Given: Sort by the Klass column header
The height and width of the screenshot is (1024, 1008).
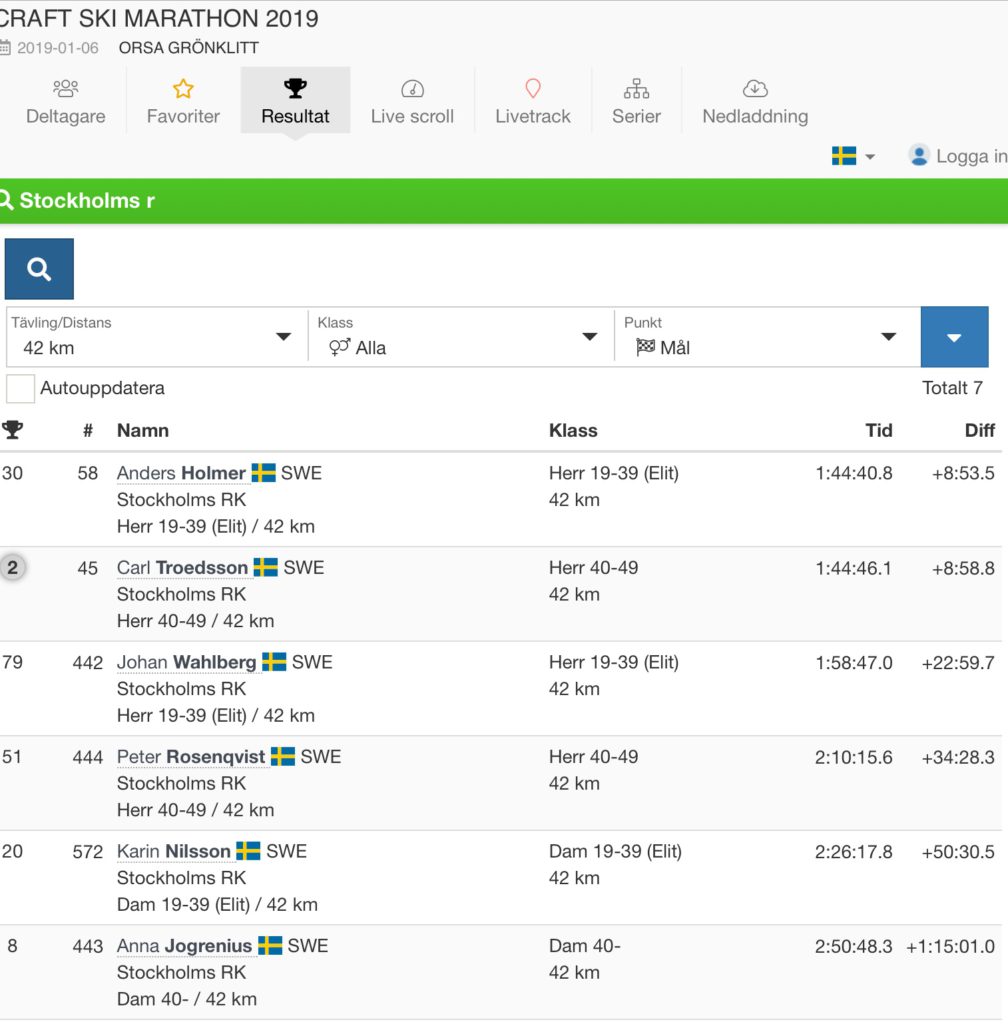Looking at the screenshot, I should (x=573, y=430).
